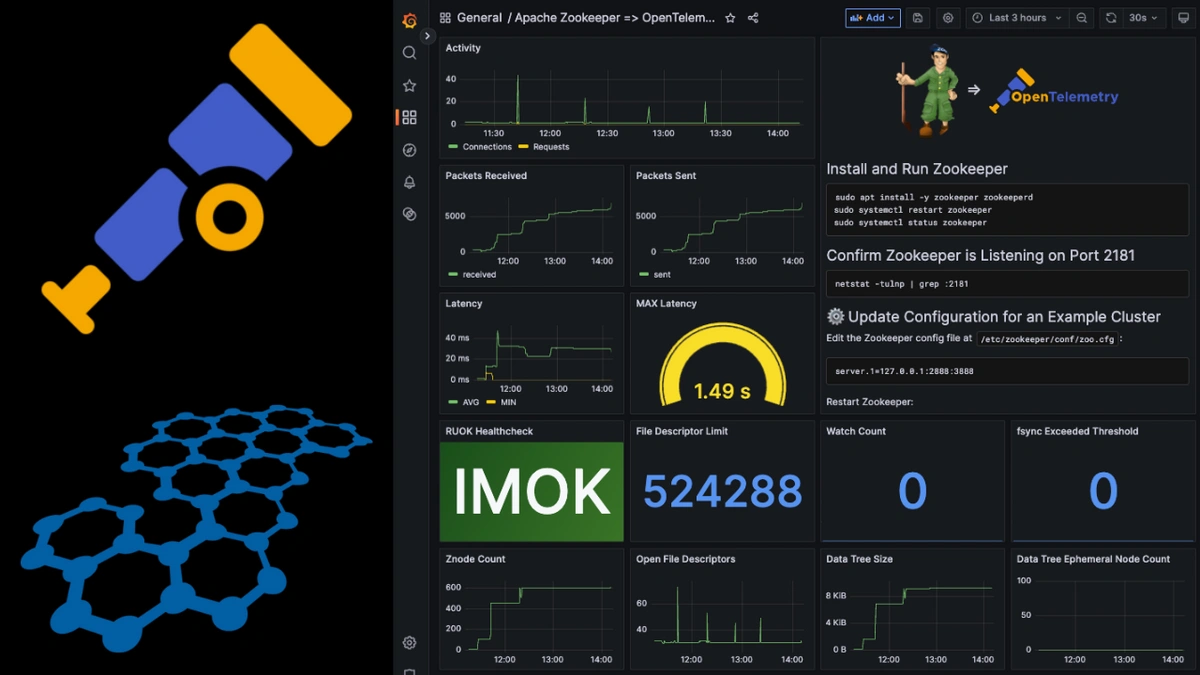Open the Alerting bell sidebar icon

(x=409, y=182)
